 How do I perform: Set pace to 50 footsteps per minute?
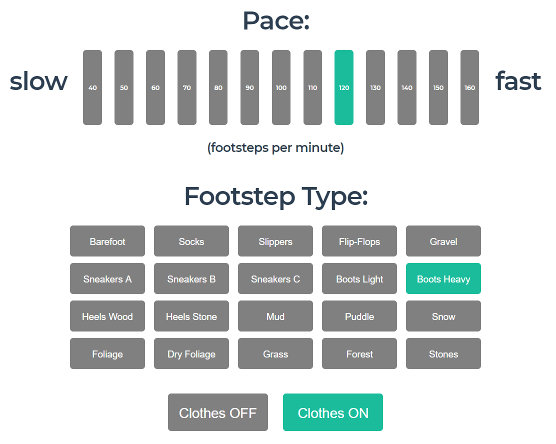click(124, 88)
